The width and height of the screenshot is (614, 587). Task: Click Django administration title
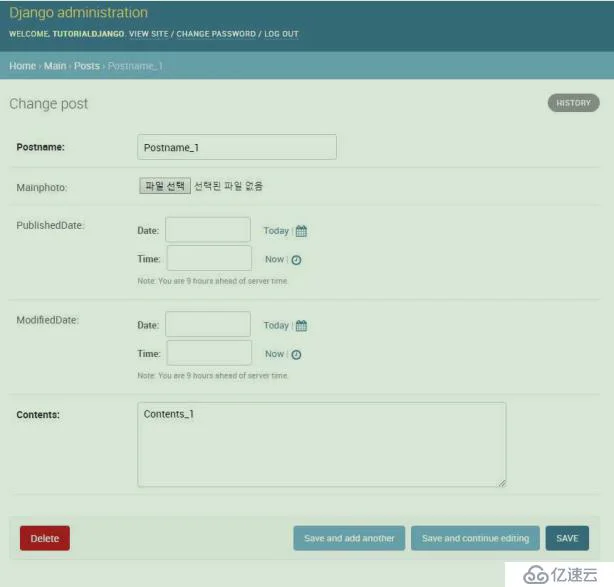pos(79,13)
